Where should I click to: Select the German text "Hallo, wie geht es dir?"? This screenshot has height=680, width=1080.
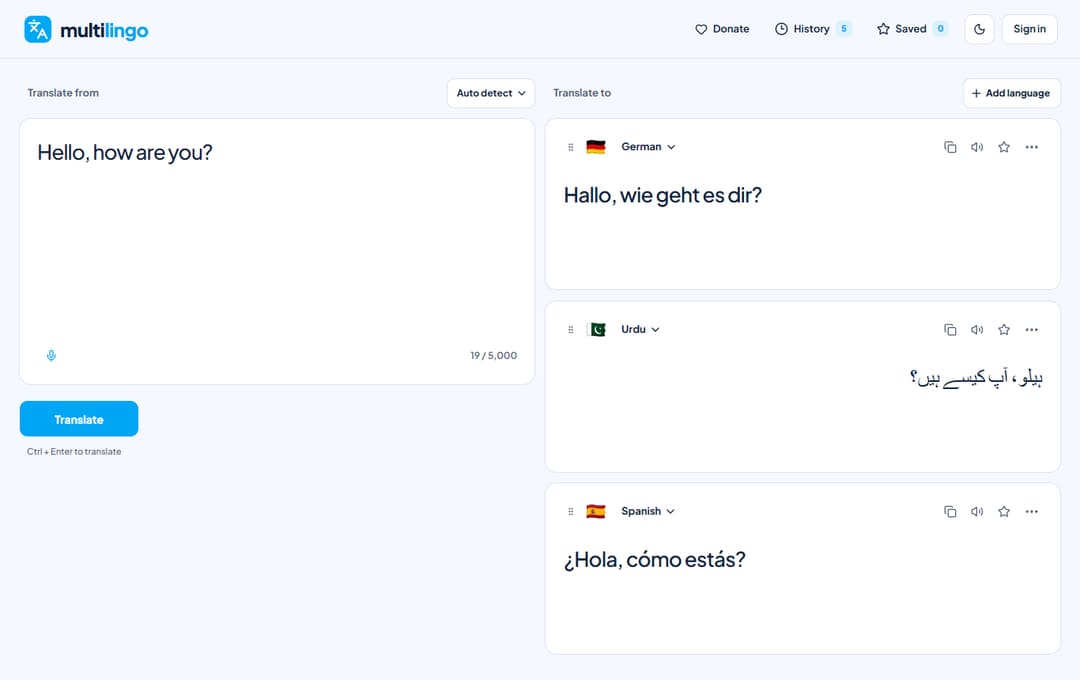663,196
